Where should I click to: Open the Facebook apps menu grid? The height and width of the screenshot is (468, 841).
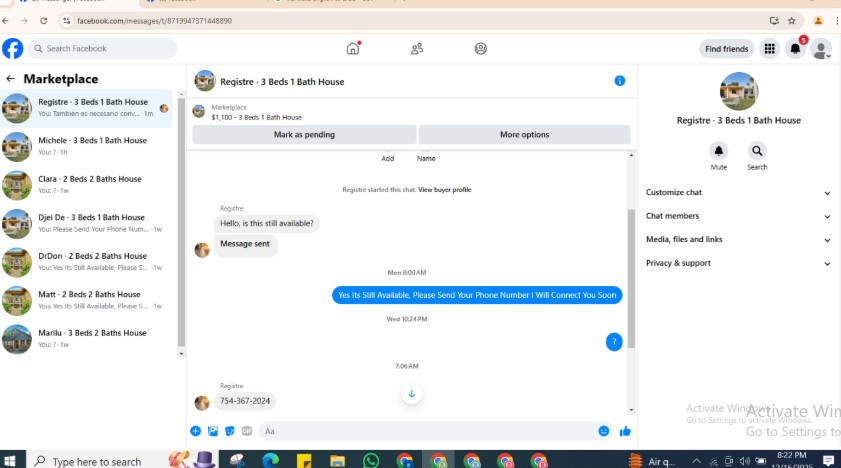[770, 49]
